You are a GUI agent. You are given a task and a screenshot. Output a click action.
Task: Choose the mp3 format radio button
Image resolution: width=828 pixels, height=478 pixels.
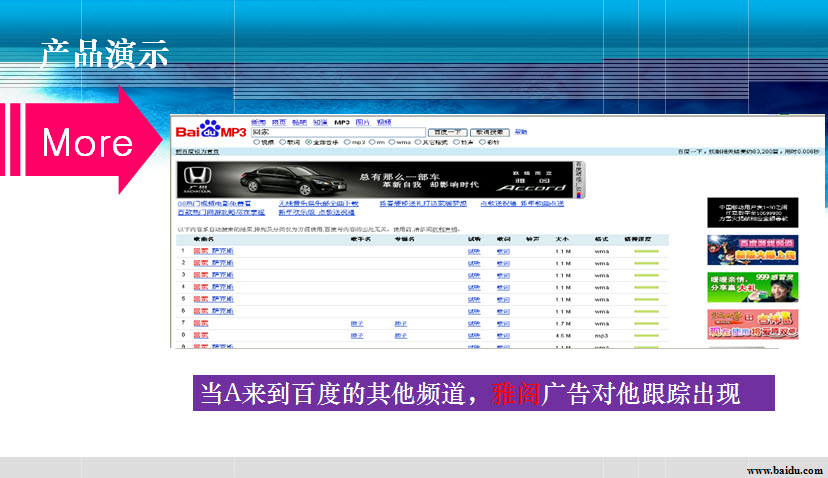pos(347,142)
